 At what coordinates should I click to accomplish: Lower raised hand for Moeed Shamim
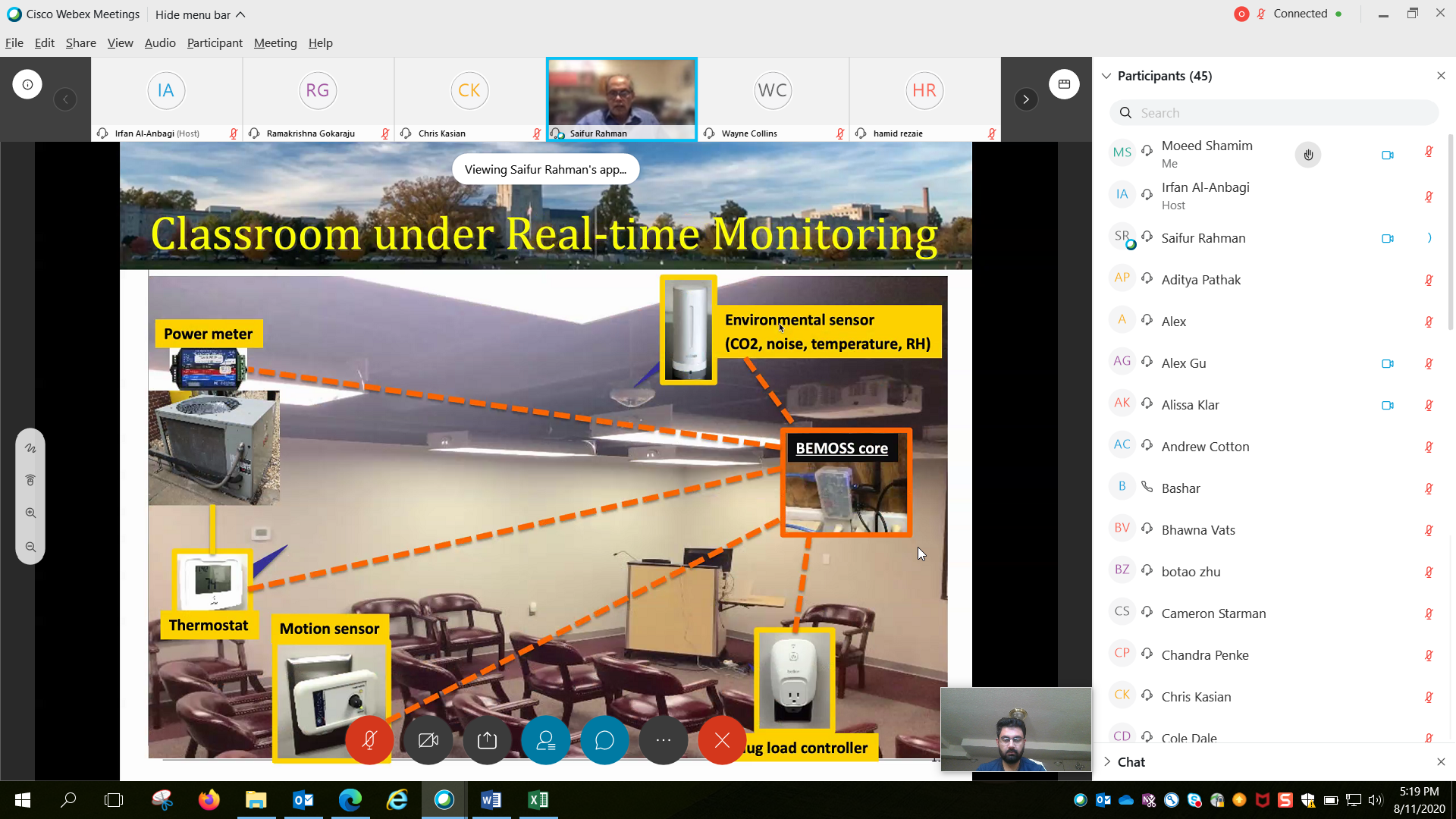(1307, 155)
